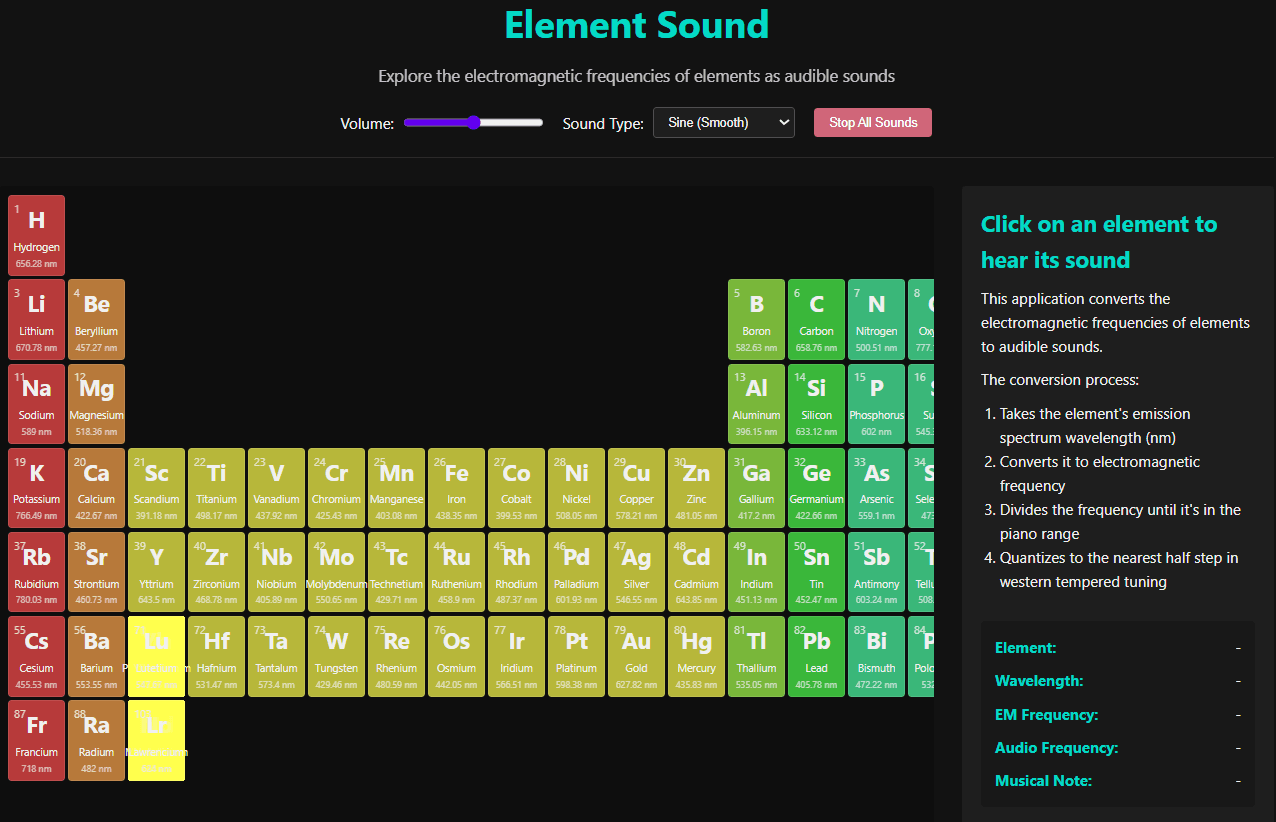The height and width of the screenshot is (822, 1276).
Task: Select the Zinc (Zn) tile
Action: [696, 488]
